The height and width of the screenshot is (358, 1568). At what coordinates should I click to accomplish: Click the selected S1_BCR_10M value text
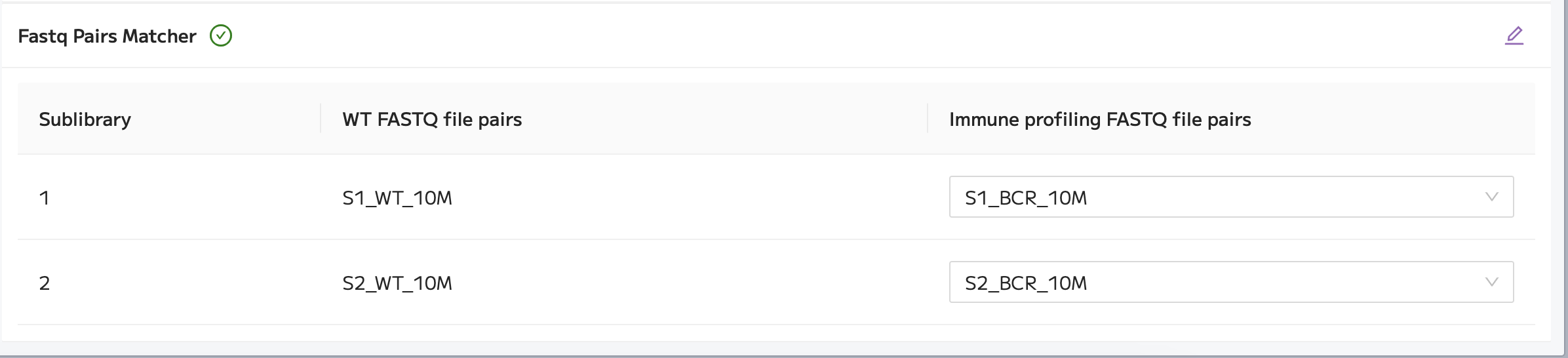[x=1026, y=197]
